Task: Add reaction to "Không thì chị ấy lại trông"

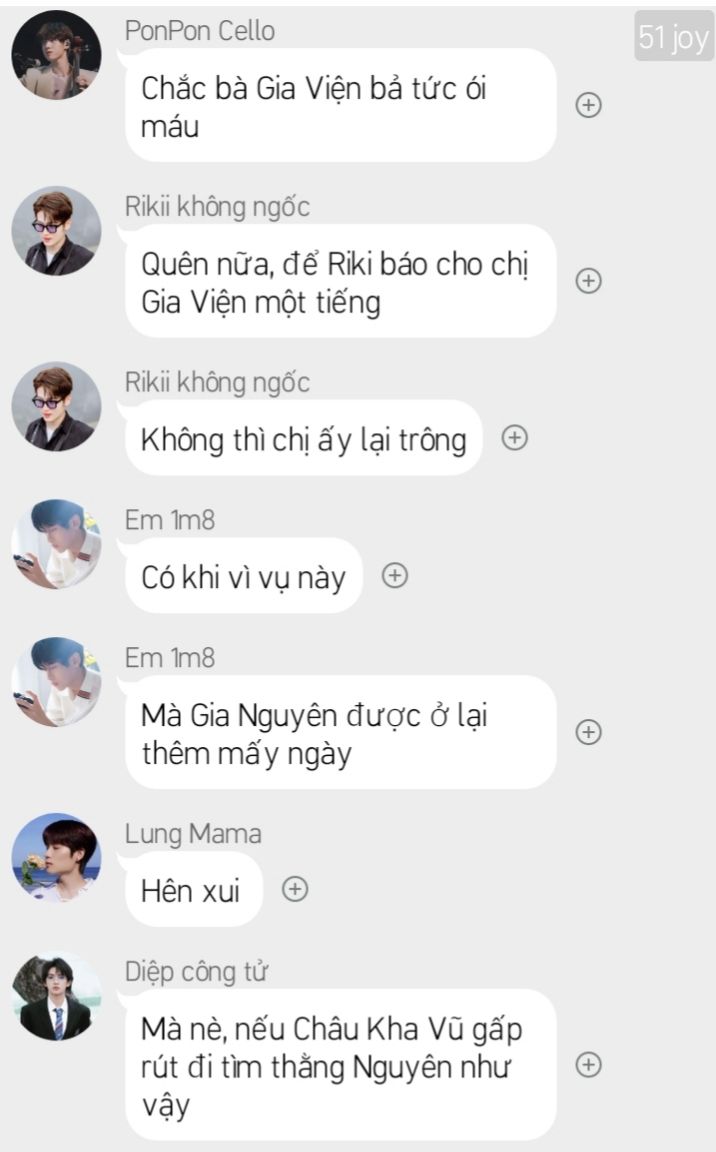Action: (x=515, y=438)
